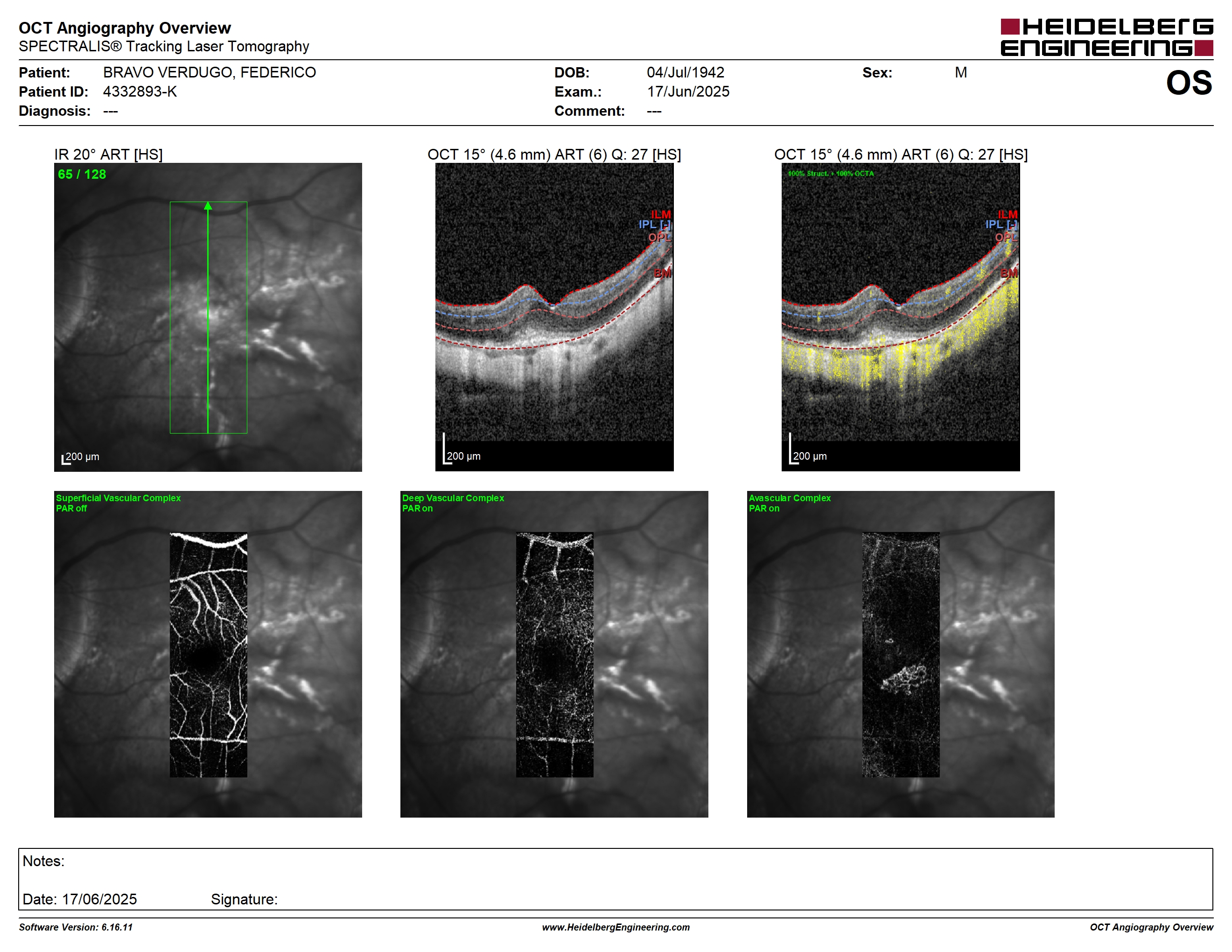This screenshot has height=952, width=1232.
Task: Click the 'Avascular Complex' label
Action: click(x=790, y=498)
